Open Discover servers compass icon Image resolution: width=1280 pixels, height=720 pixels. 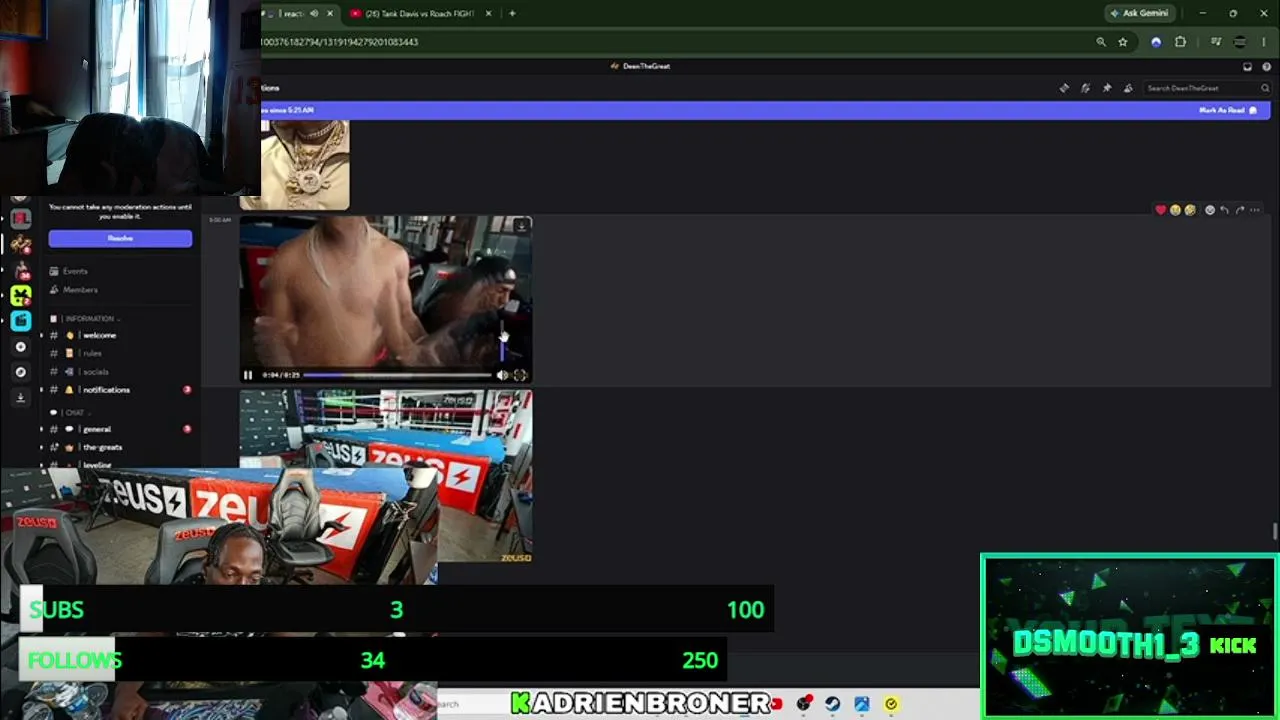click(x=20, y=372)
